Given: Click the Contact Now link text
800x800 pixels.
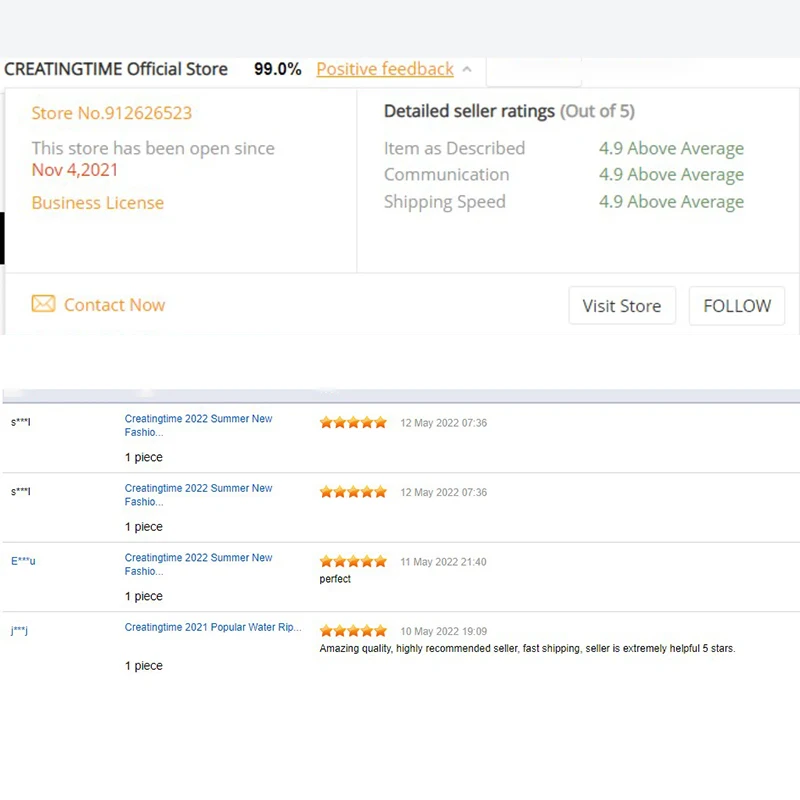Looking at the screenshot, I should pos(114,305).
